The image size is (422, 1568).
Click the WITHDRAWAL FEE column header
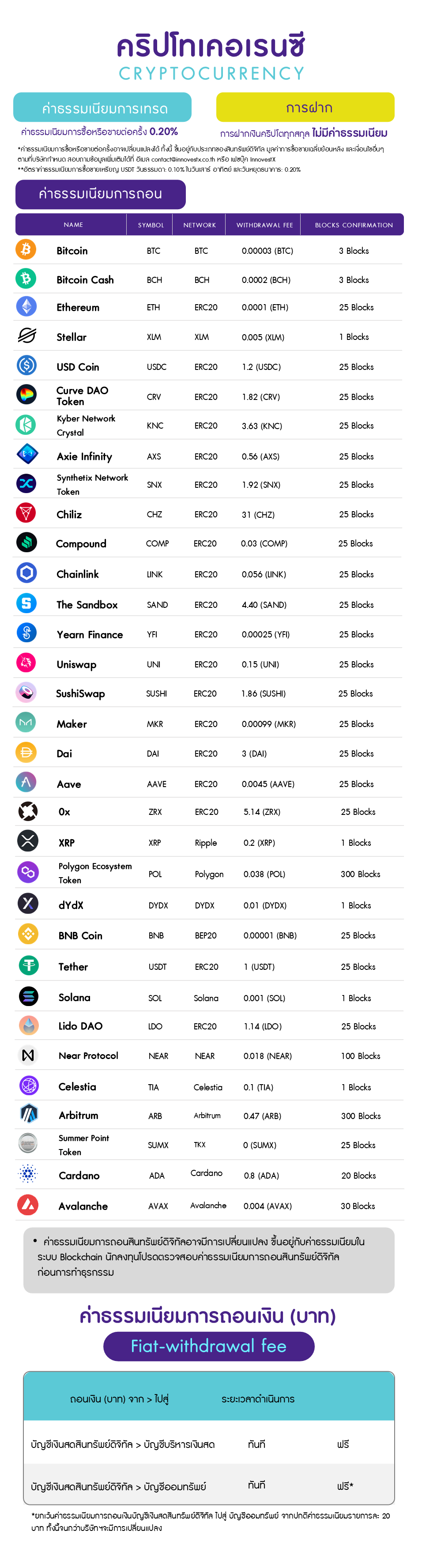tap(264, 225)
